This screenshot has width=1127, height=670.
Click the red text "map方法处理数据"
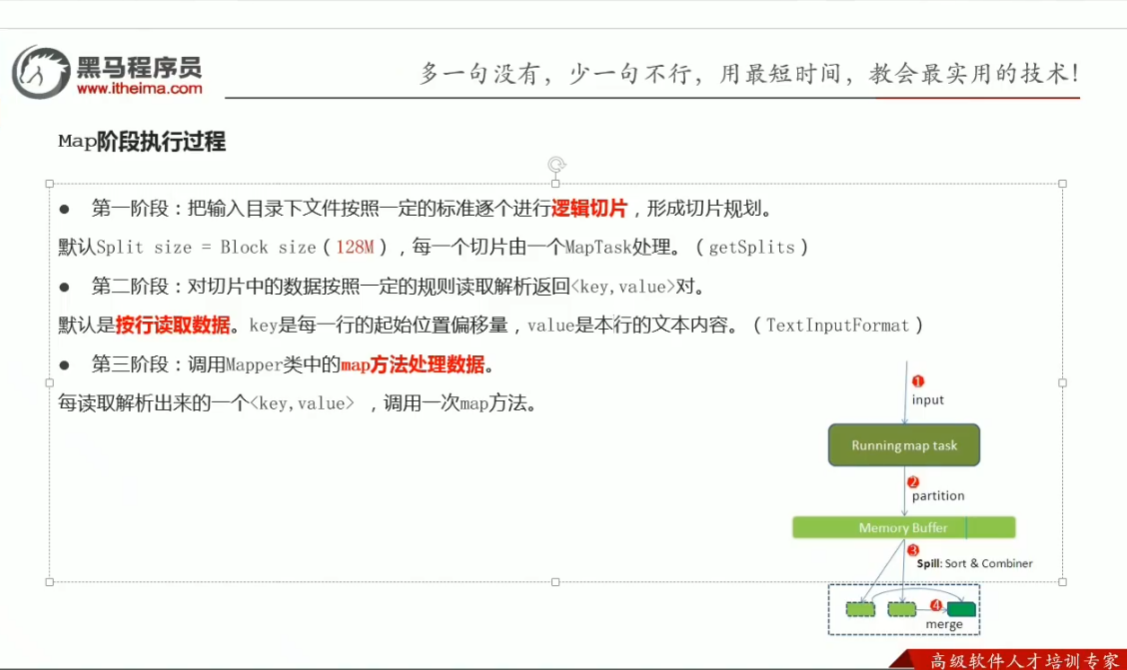click(x=413, y=364)
